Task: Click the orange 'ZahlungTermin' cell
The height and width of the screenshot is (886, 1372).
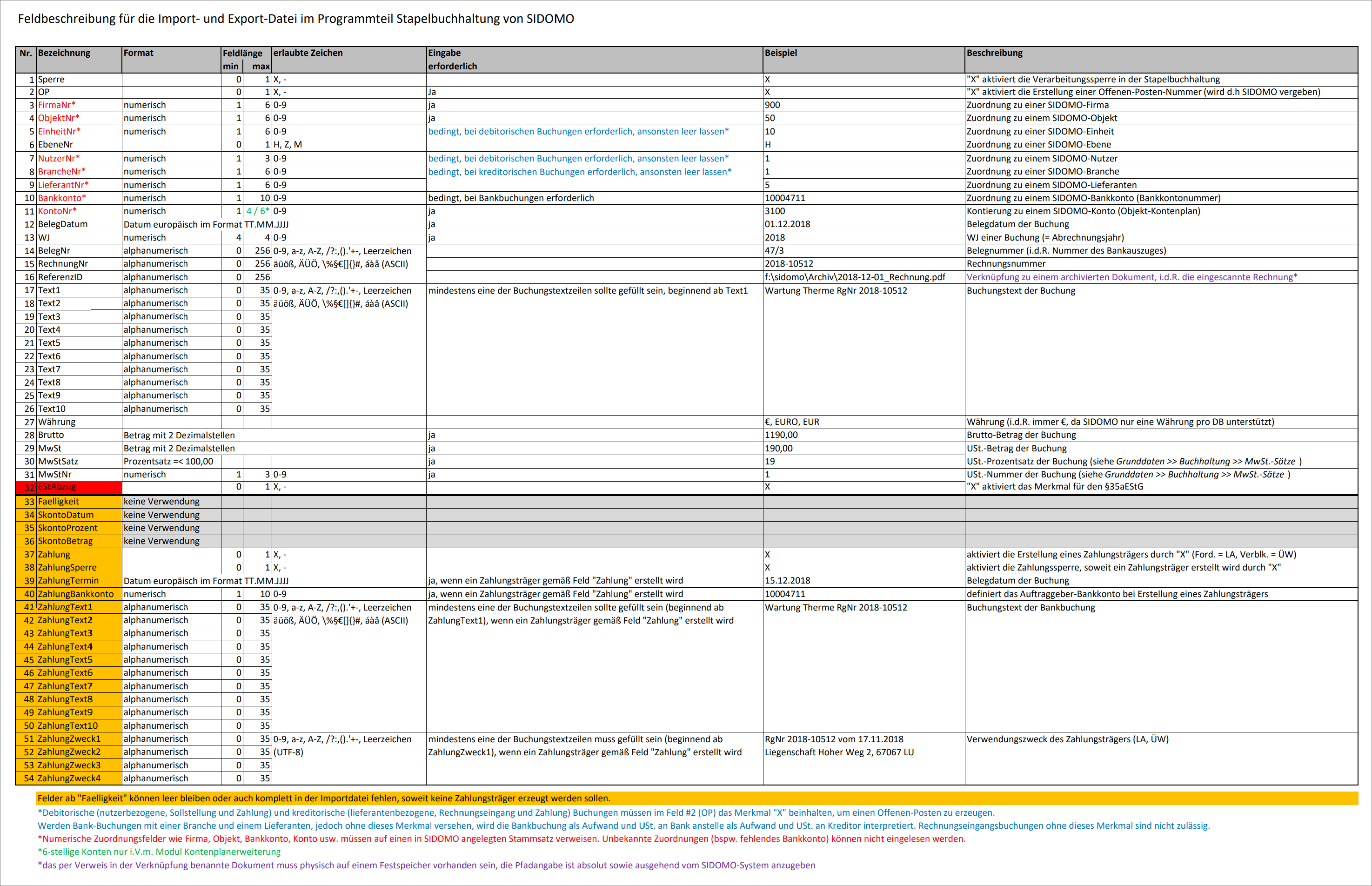Action: (x=79, y=581)
